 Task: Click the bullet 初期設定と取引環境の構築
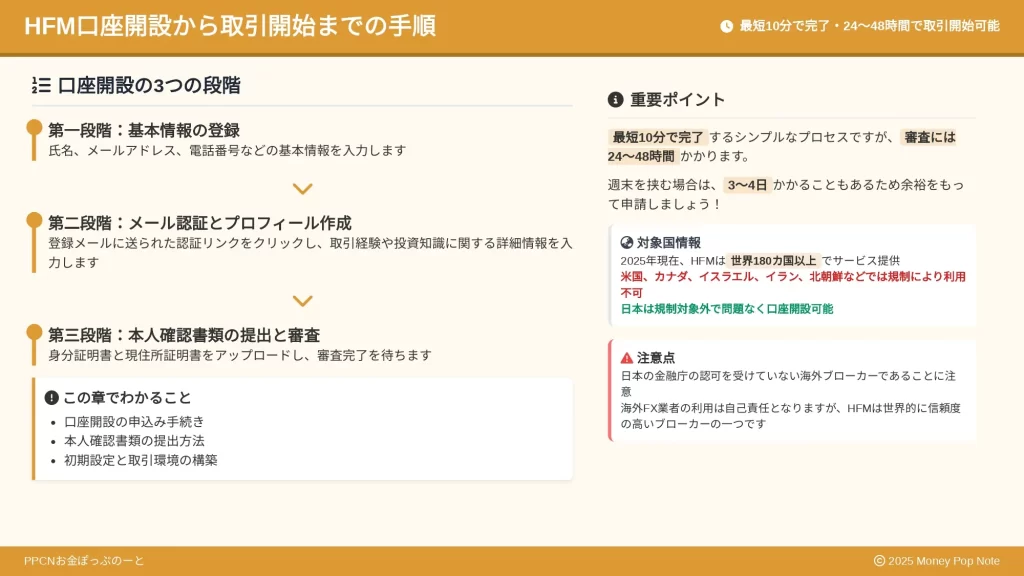[141, 460]
